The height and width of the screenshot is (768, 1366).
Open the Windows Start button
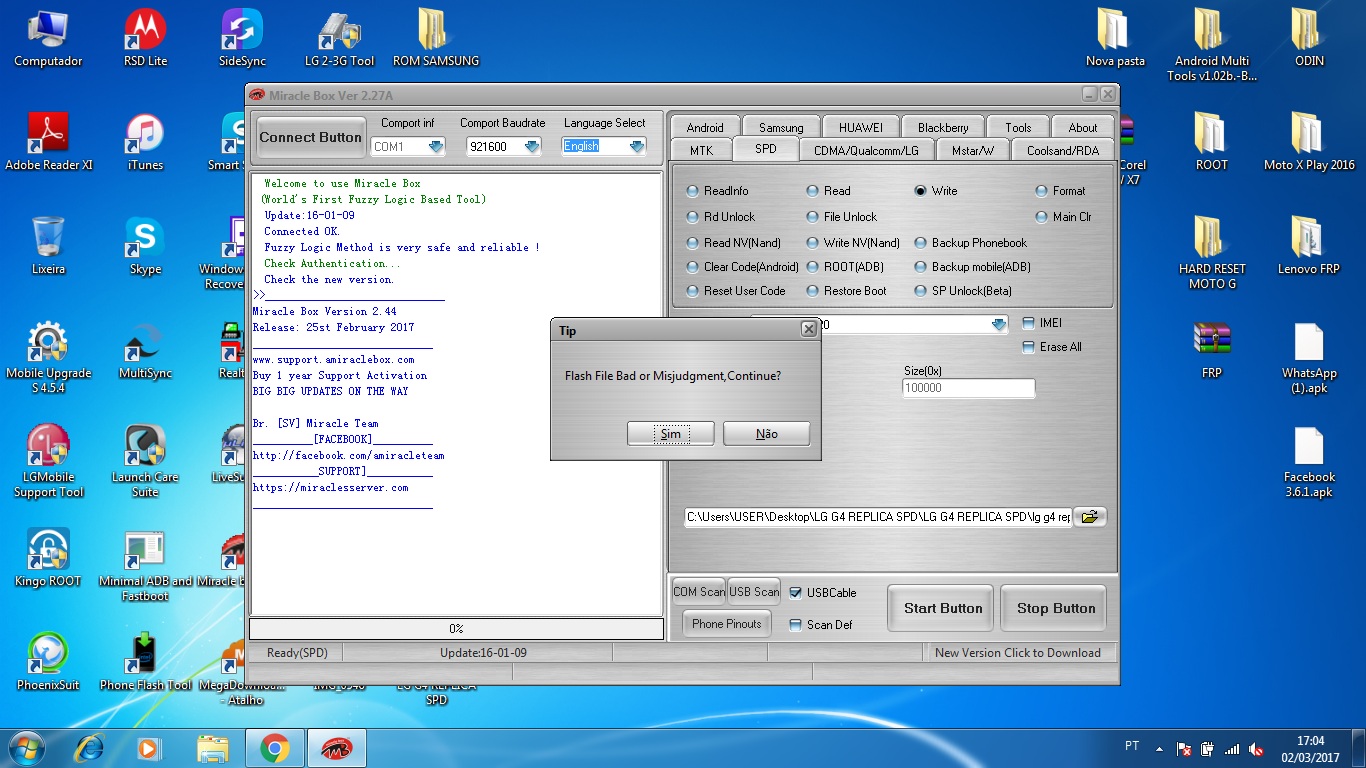pyautogui.click(x=25, y=747)
